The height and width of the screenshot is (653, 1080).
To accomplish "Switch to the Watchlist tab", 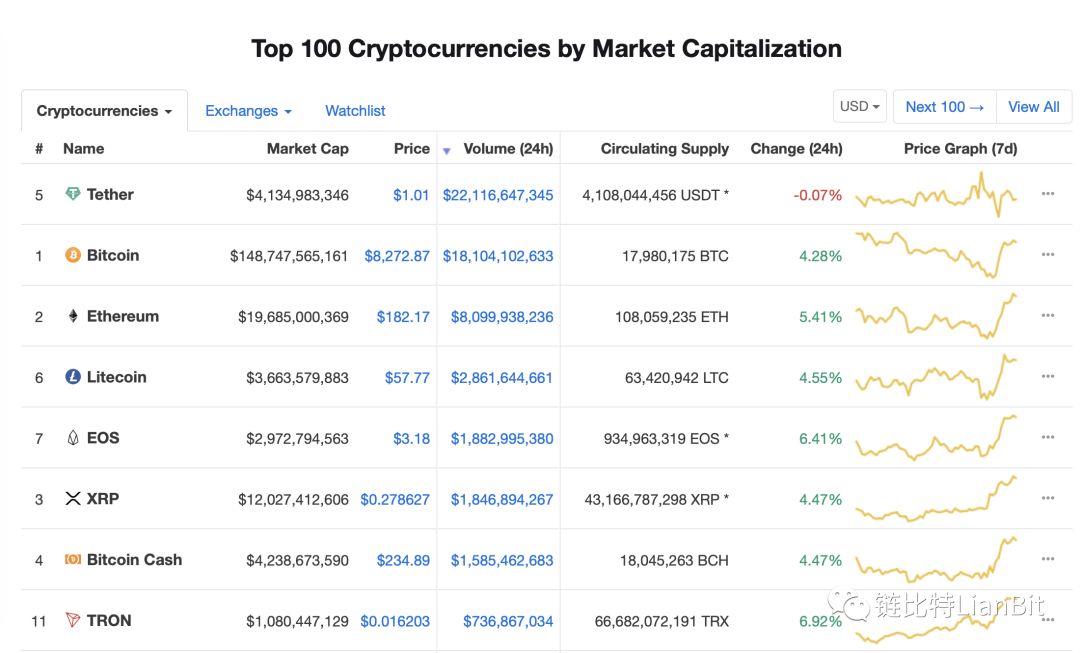I will pyautogui.click(x=355, y=111).
